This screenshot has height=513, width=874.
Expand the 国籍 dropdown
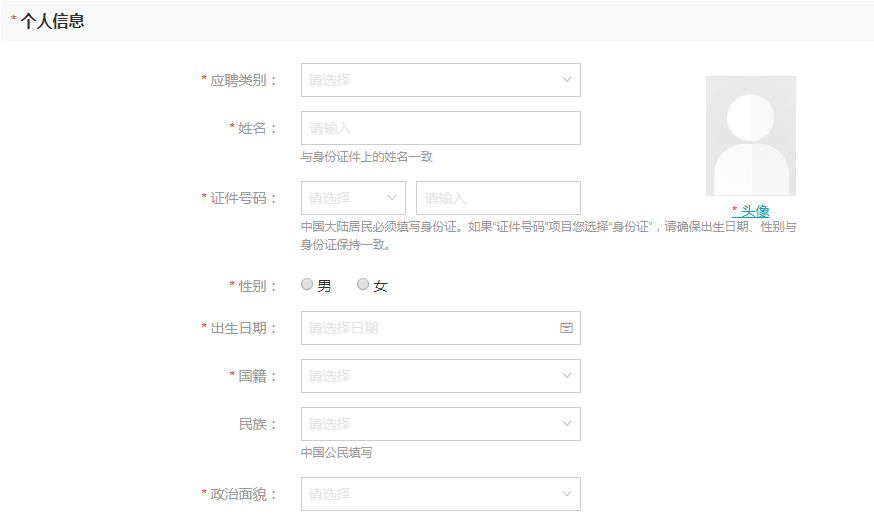[440, 376]
